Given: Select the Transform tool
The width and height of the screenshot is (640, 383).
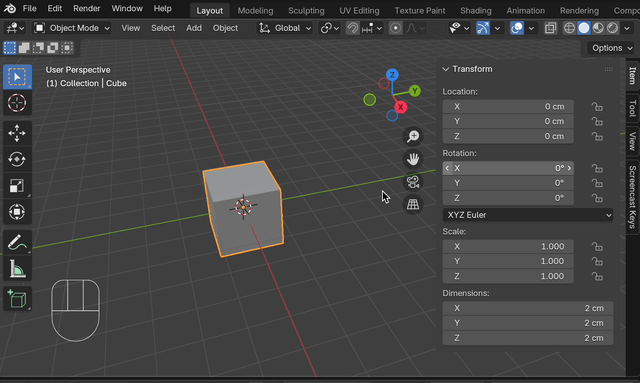Looking at the screenshot, I should (x=17, y=212).
